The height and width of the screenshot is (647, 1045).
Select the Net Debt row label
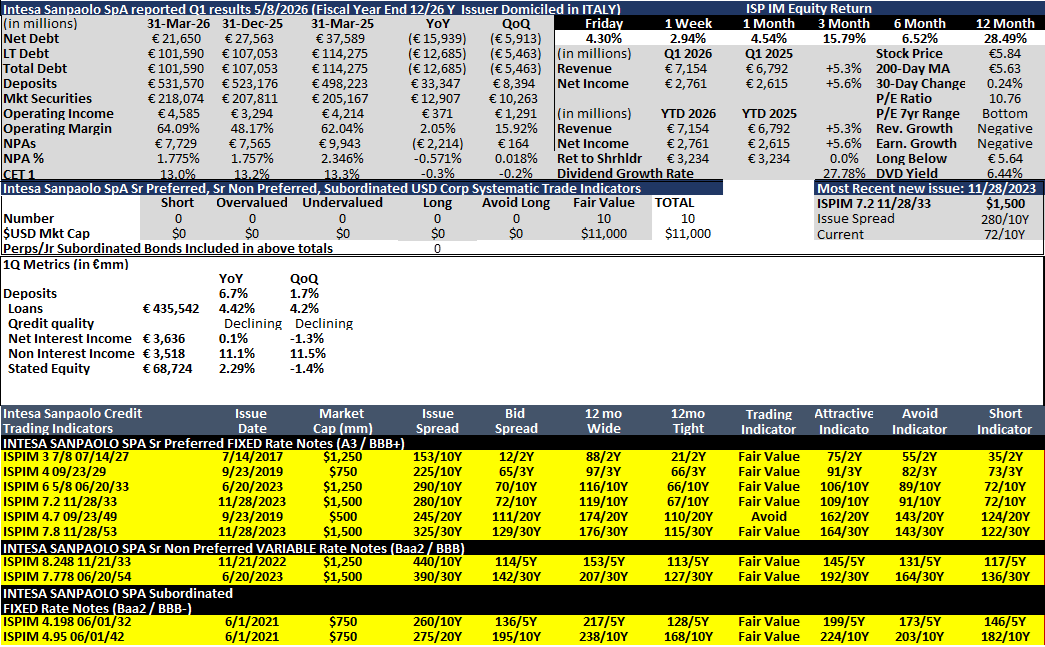(31, 39)
